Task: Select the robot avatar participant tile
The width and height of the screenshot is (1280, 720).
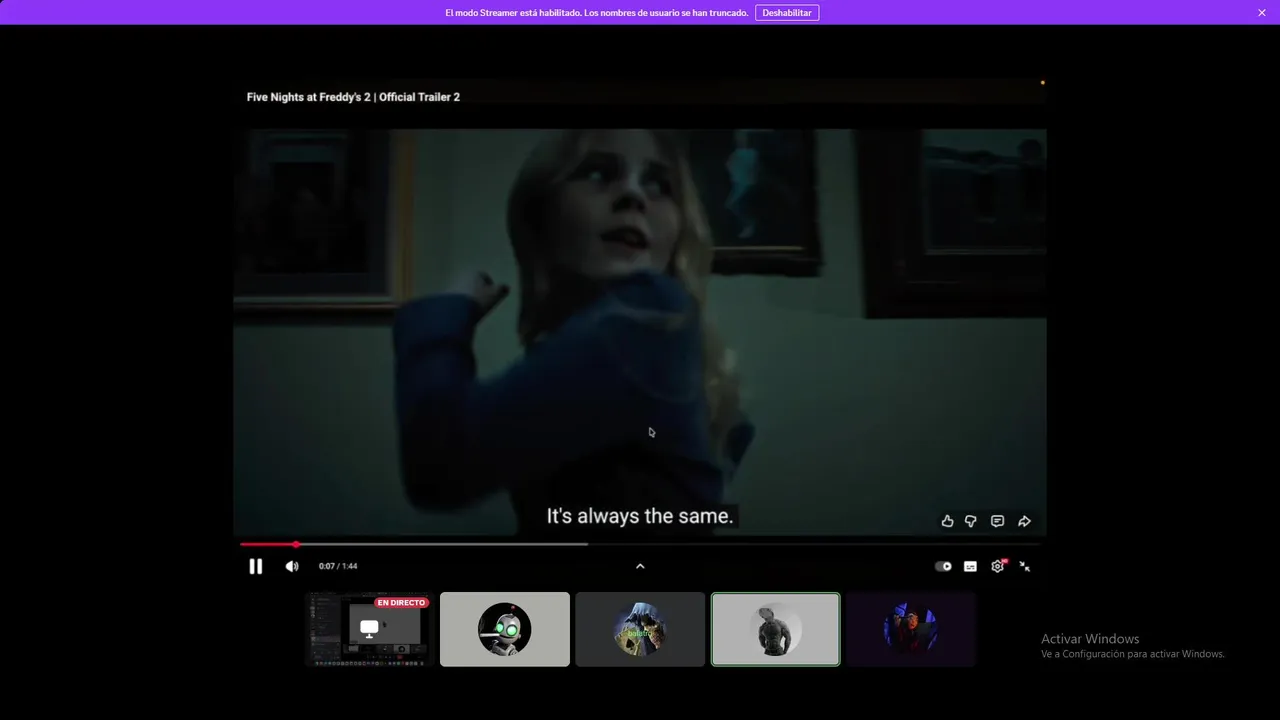Action: coord(505,629)
